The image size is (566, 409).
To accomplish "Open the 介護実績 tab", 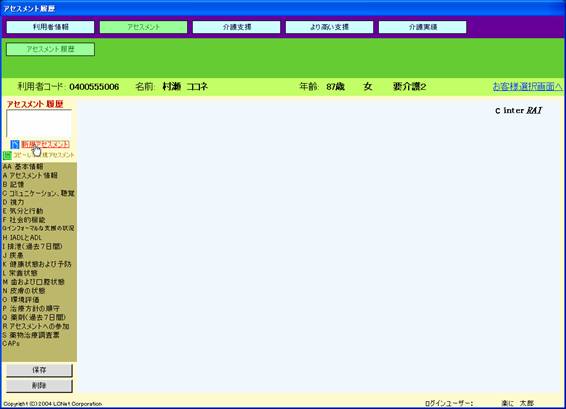I will tap(423, 27).
